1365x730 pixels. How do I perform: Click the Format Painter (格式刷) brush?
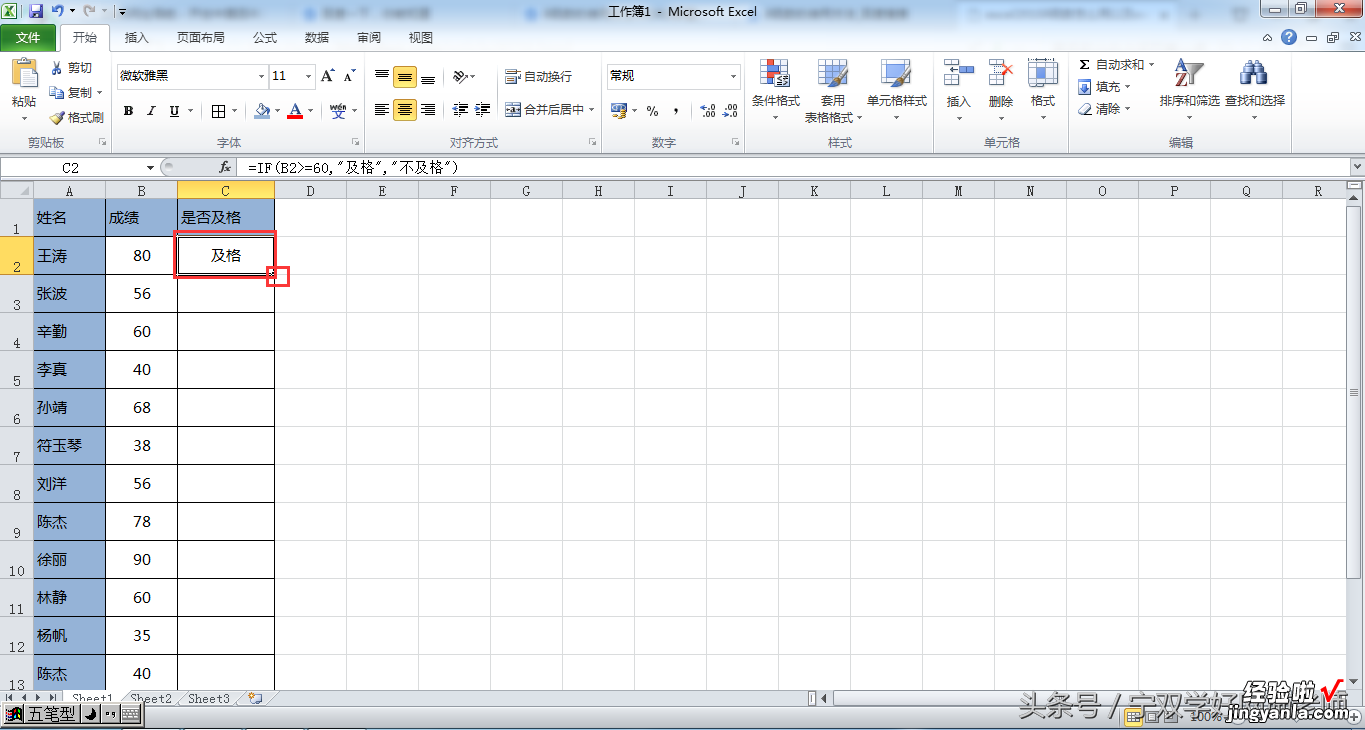(x=76, y=117)
